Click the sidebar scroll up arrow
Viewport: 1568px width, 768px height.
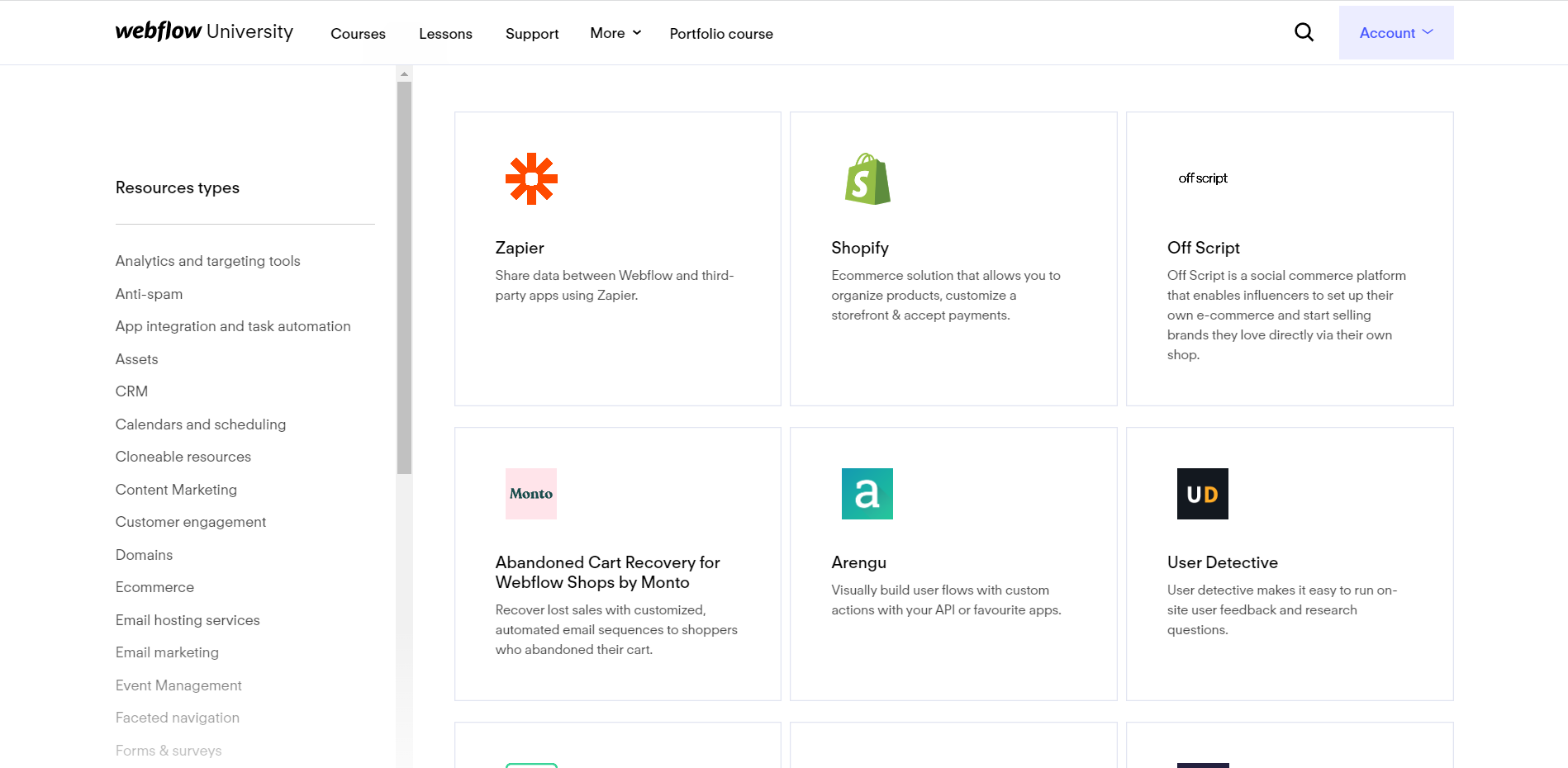tap(404, 74)
